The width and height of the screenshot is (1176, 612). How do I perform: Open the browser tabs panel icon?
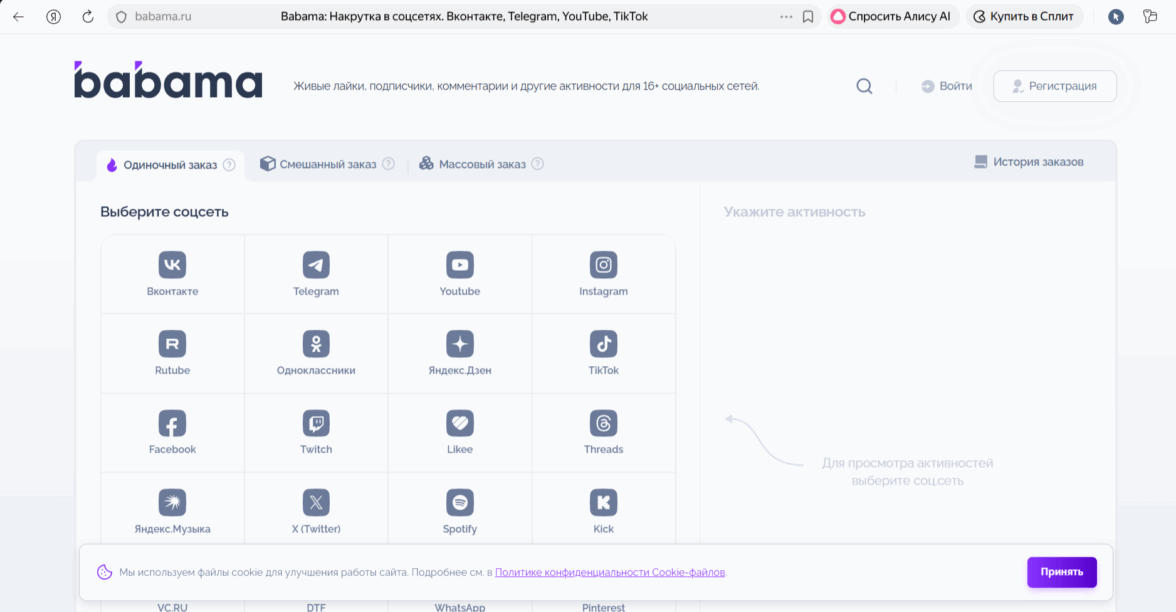[1150, 16]
